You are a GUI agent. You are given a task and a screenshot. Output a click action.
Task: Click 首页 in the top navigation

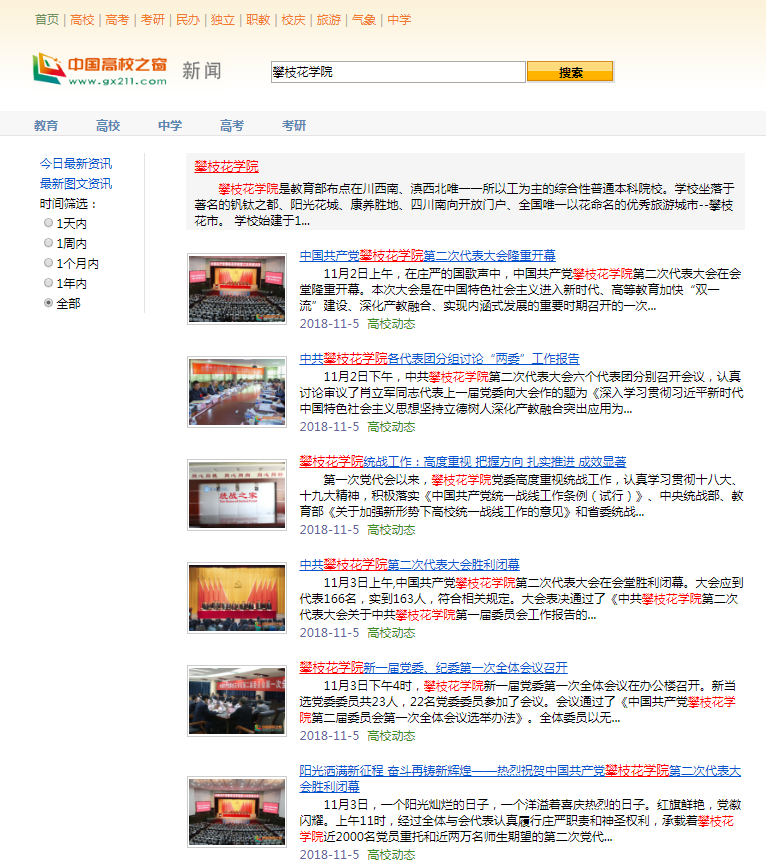(x=47, y=19)
